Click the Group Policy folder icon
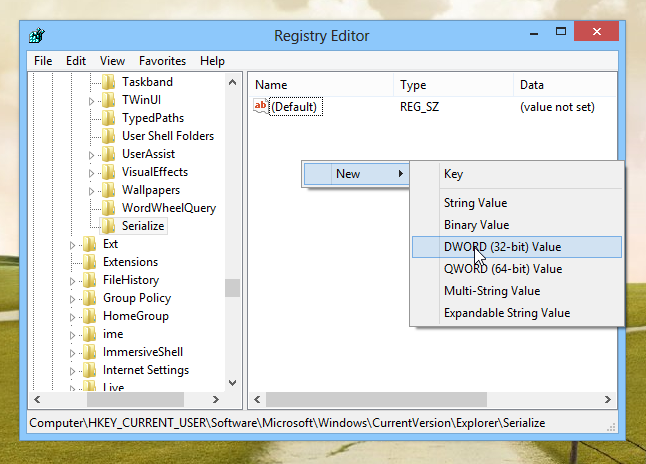This screenshot has width=646, height=464. coord(90,298)
